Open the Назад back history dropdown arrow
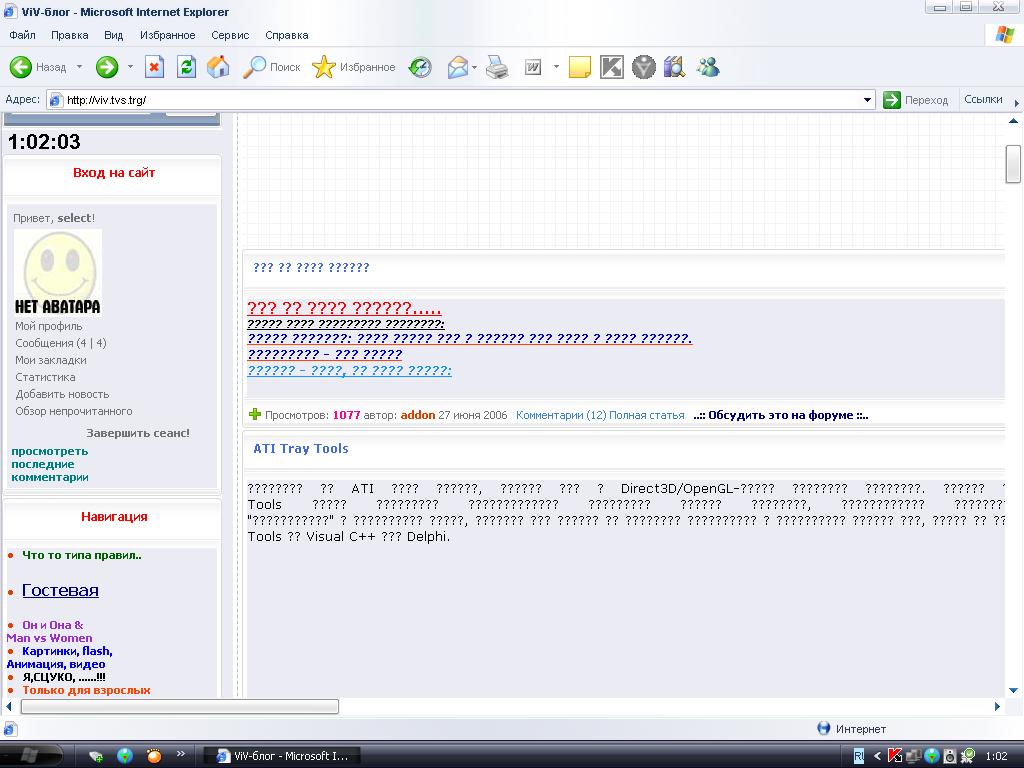 click(79, 67)
